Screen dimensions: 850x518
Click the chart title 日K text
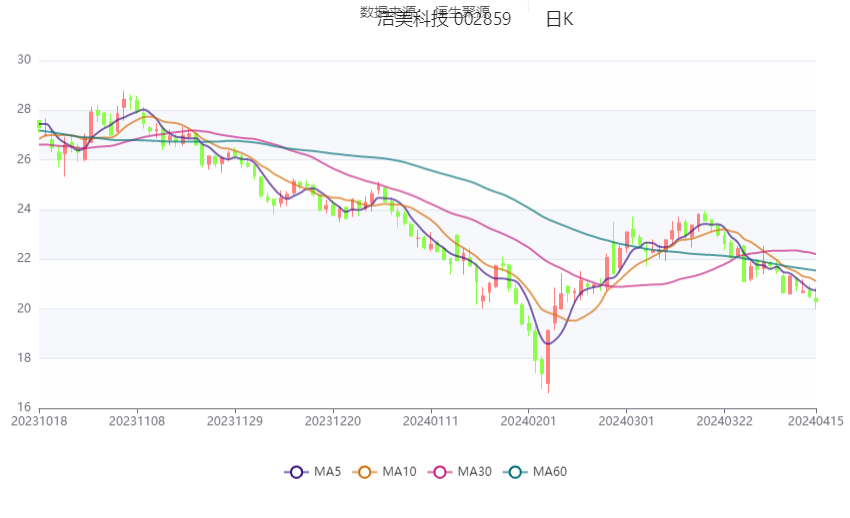click(x=559, y=20)
